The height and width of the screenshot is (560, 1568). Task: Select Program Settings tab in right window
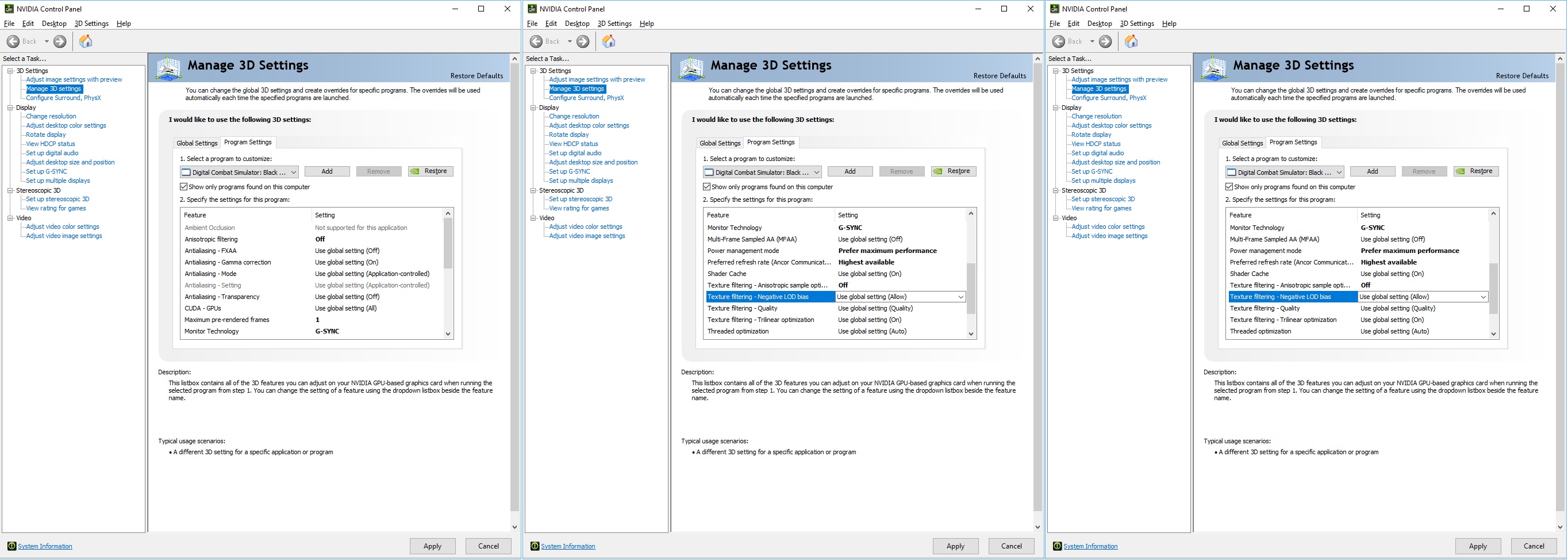pyautogui.click(x=1293, y=142)
